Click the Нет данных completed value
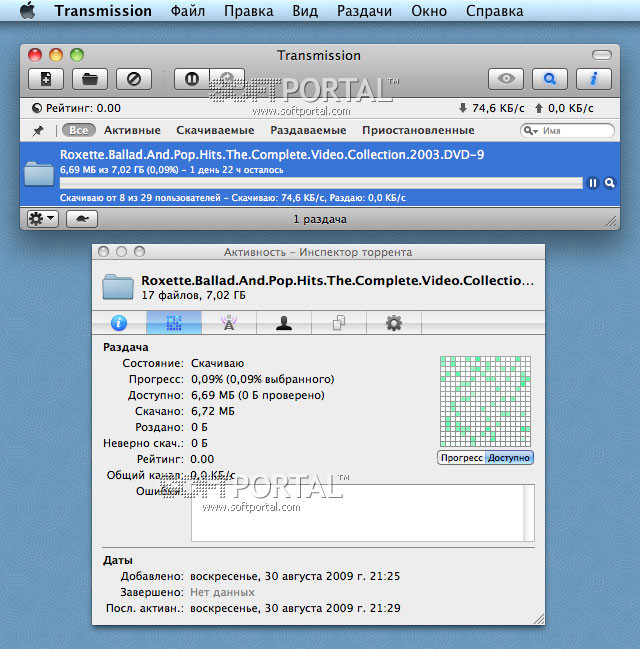Viewport: 640px width, 649px height. point(222,592)
